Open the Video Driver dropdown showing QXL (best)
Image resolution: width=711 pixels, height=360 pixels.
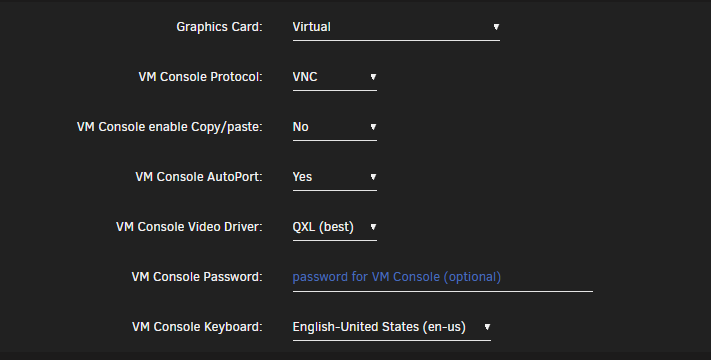pos(335,227)
